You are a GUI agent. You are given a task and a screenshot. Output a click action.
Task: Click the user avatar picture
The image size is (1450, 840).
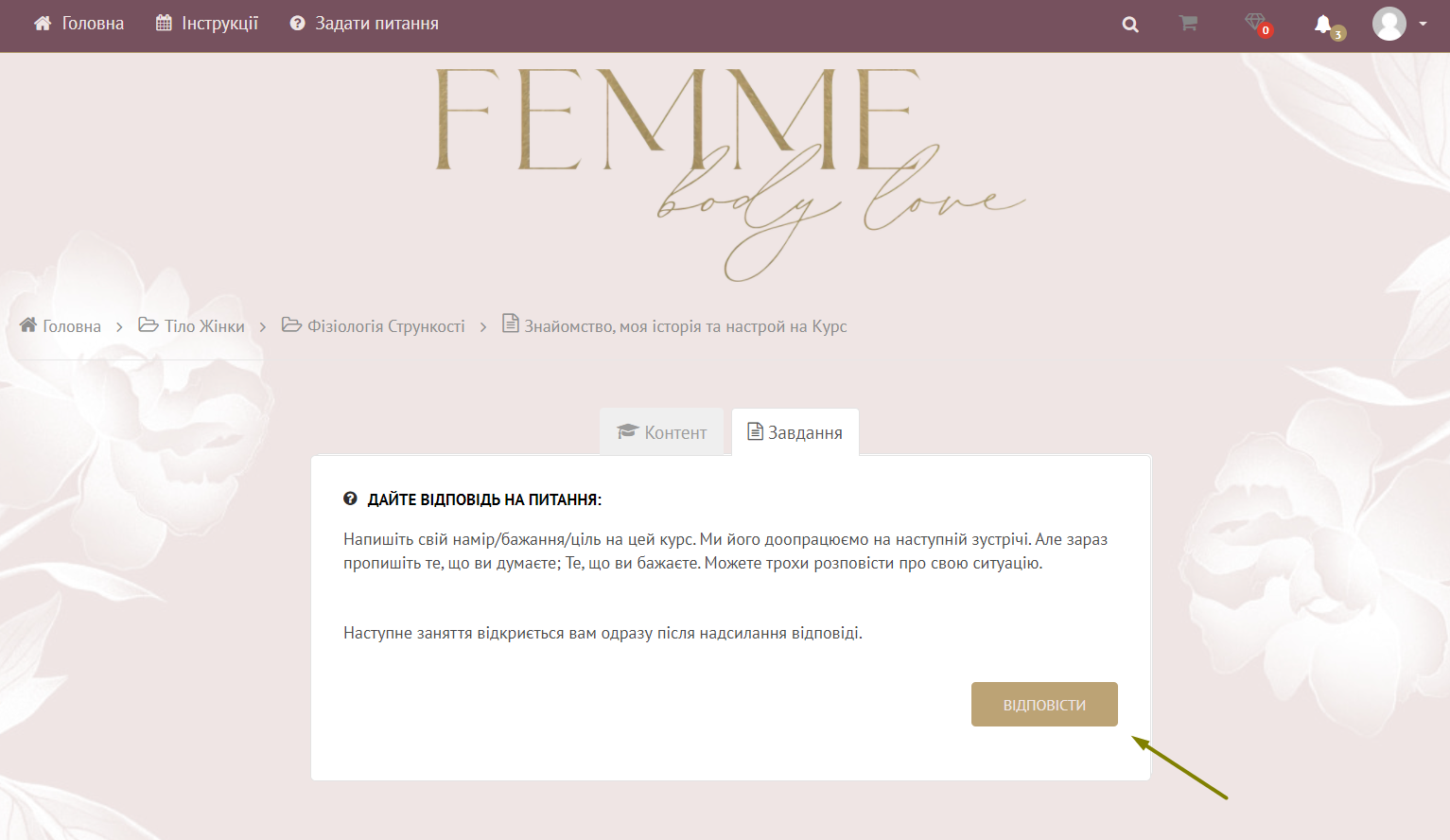[x=1389, y=24]
